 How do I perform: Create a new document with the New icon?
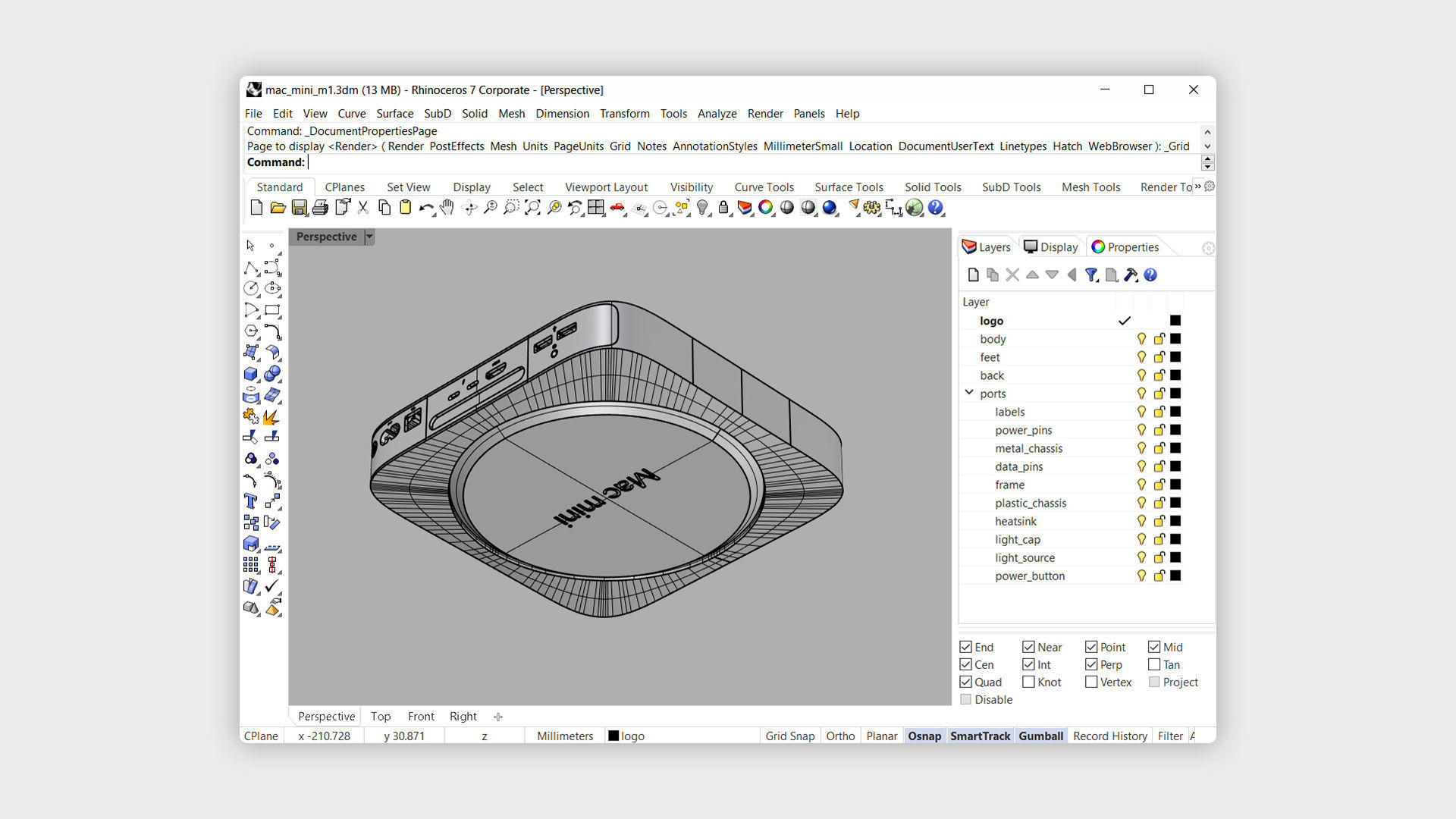coord(256,208)
